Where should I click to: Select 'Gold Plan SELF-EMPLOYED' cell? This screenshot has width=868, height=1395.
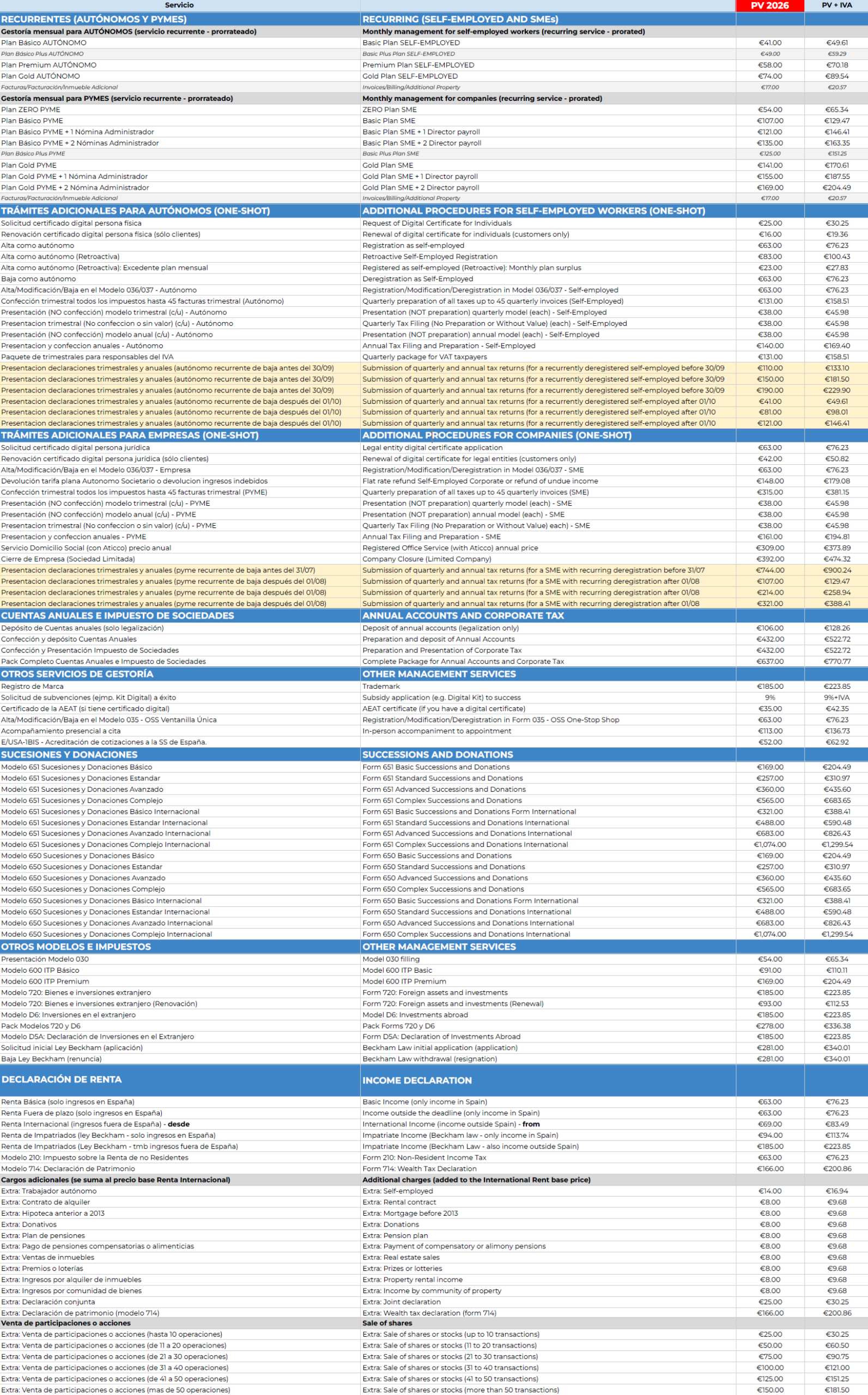410,76
